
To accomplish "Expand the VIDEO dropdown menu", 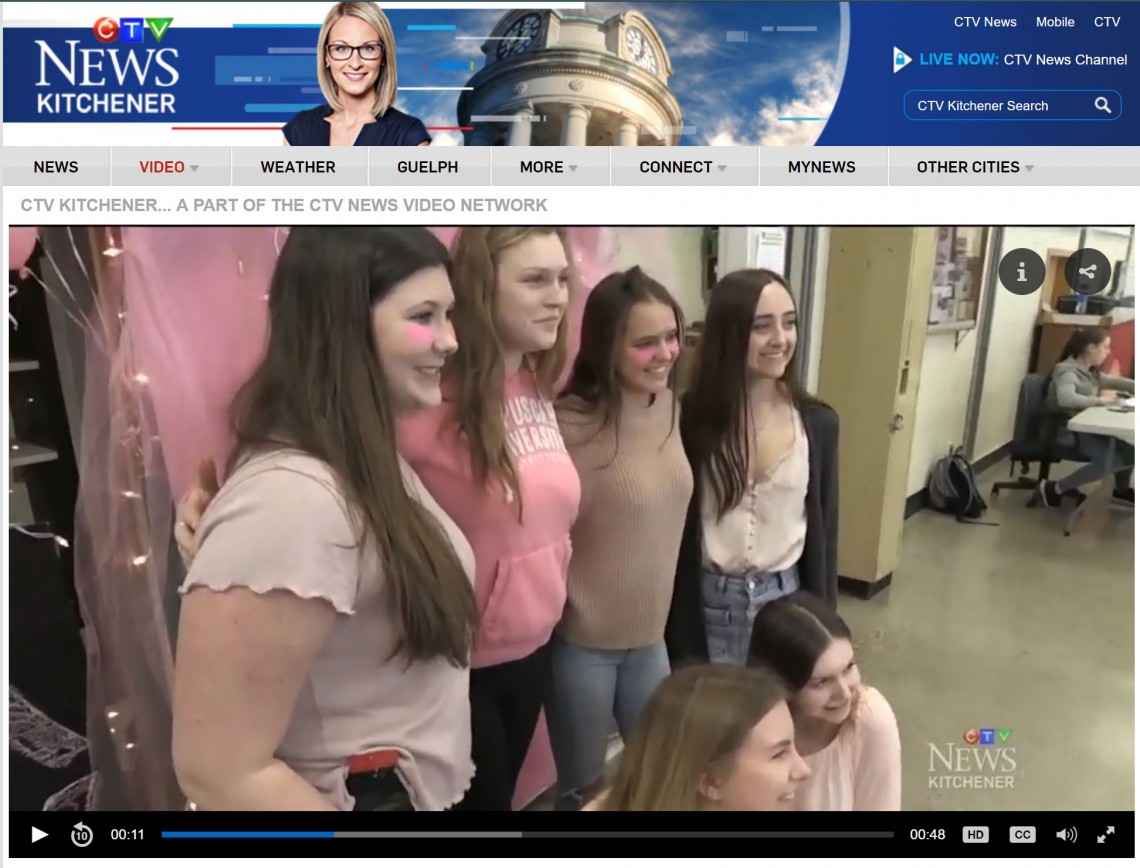I will point(169,167).
